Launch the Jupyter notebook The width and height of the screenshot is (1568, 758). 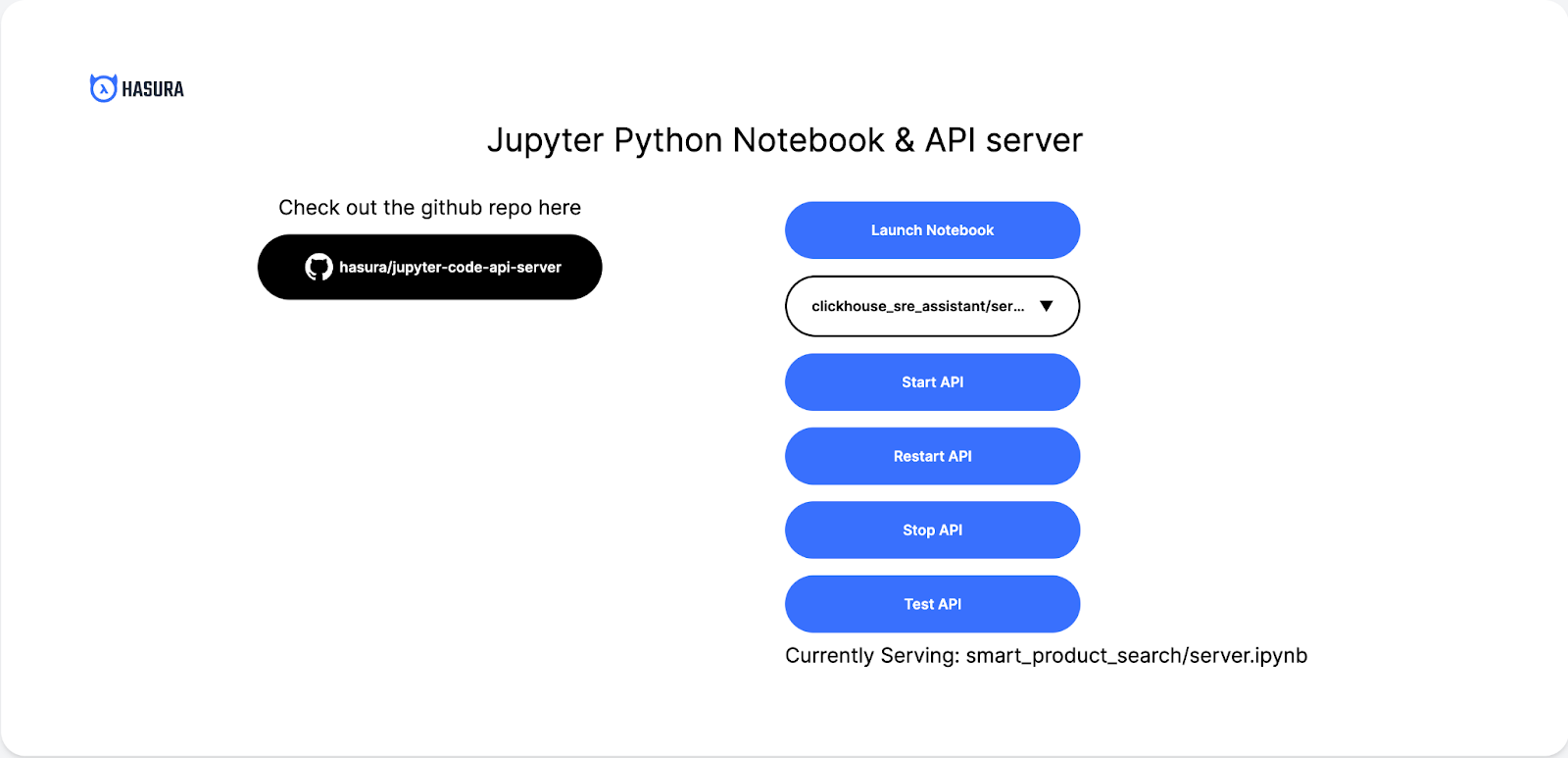coord(932,230)
